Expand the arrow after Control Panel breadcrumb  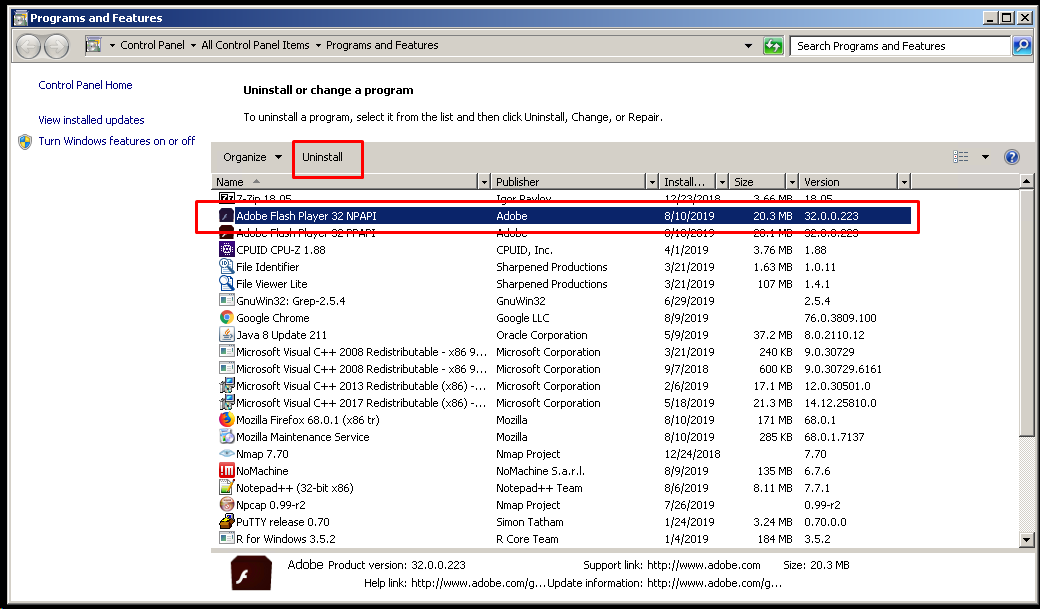point(193,45)
